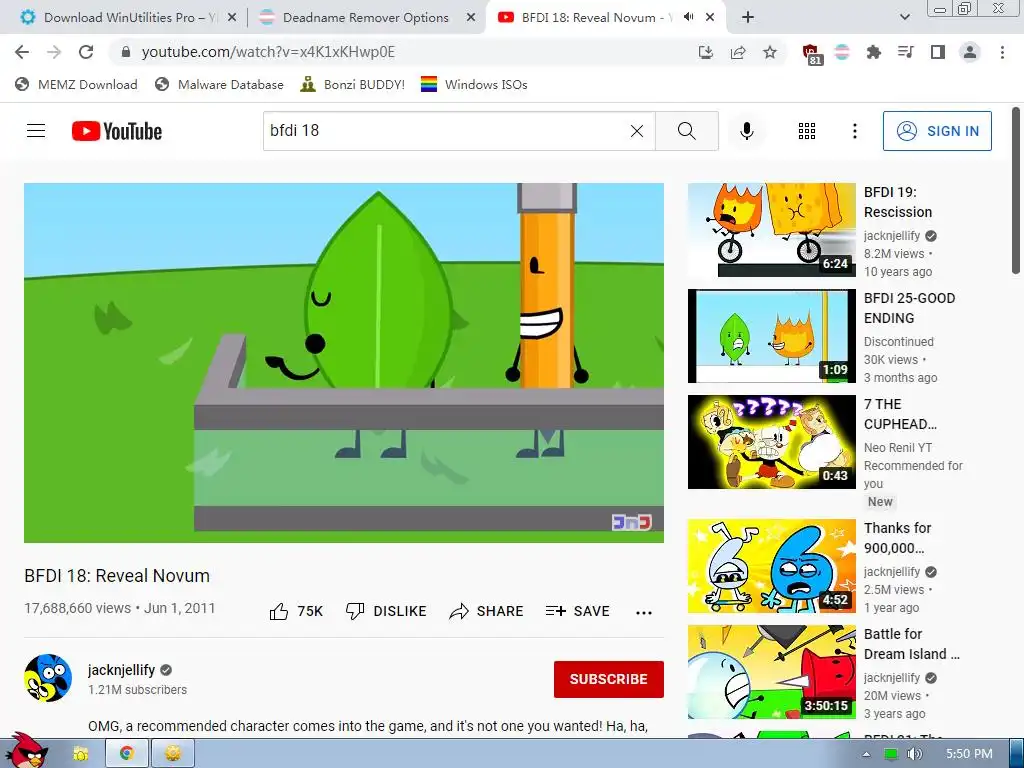Search with your voice microphone icon

(x=746, y=131)
